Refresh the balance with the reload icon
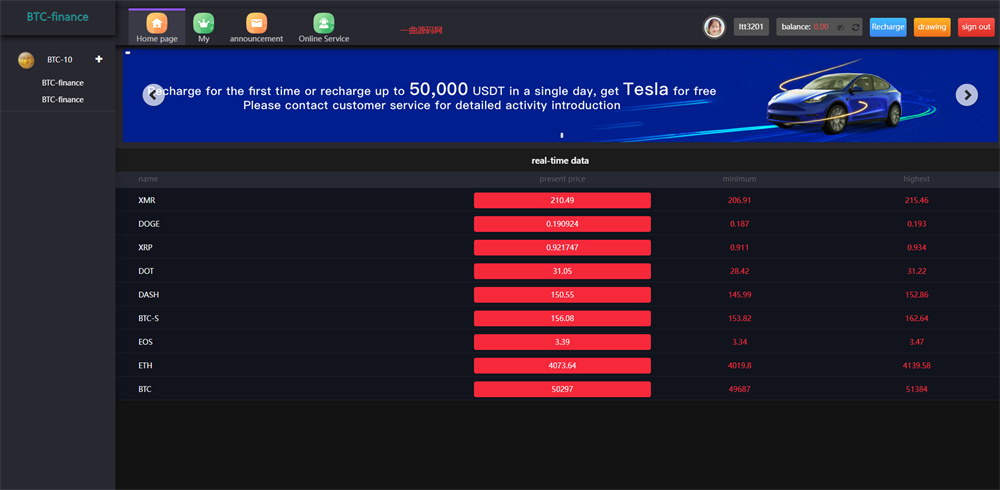 856,27
